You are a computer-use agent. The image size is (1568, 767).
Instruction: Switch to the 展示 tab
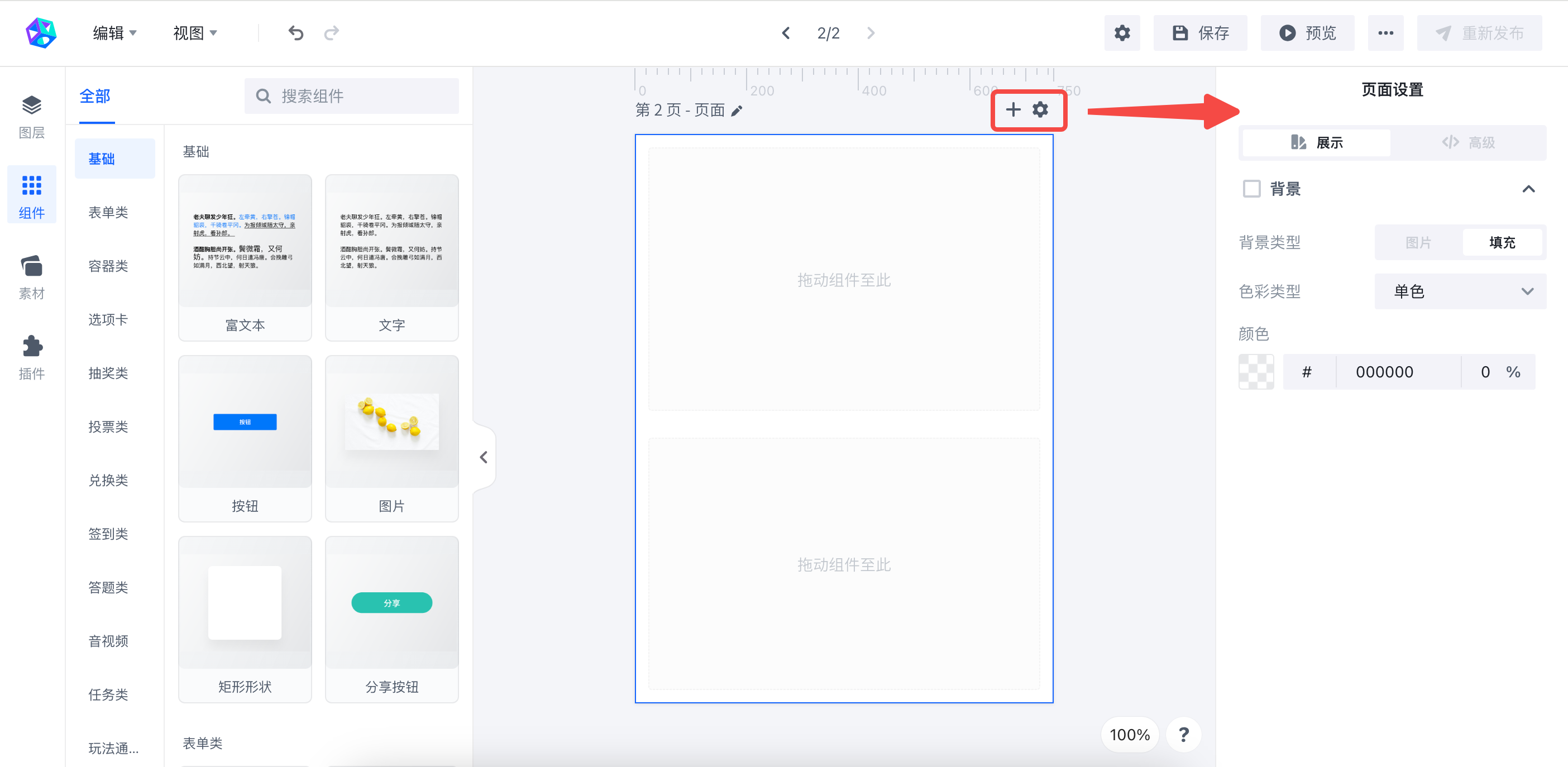pyautogui.click(x=1316, y=142)
